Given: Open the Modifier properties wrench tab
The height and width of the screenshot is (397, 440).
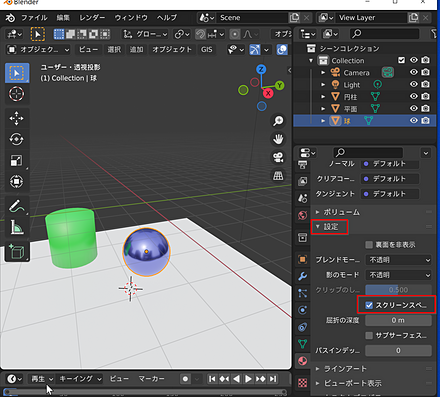Looking at the screenshot, I should (303, 276).
